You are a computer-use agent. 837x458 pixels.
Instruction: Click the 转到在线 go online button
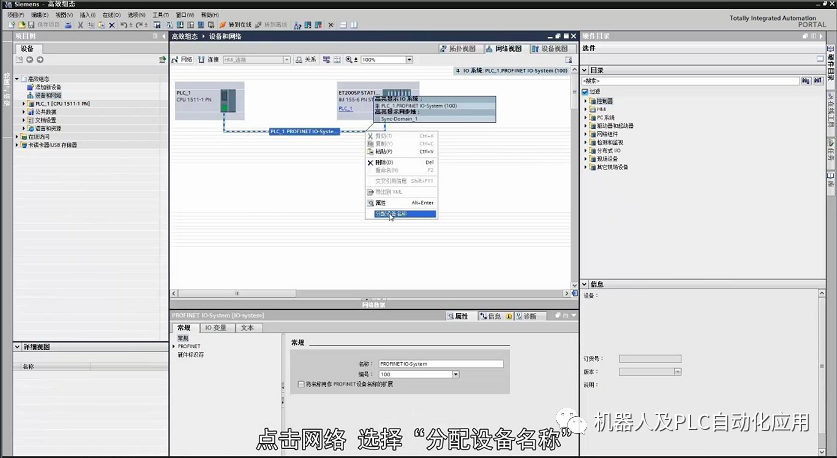click(235, 25)
